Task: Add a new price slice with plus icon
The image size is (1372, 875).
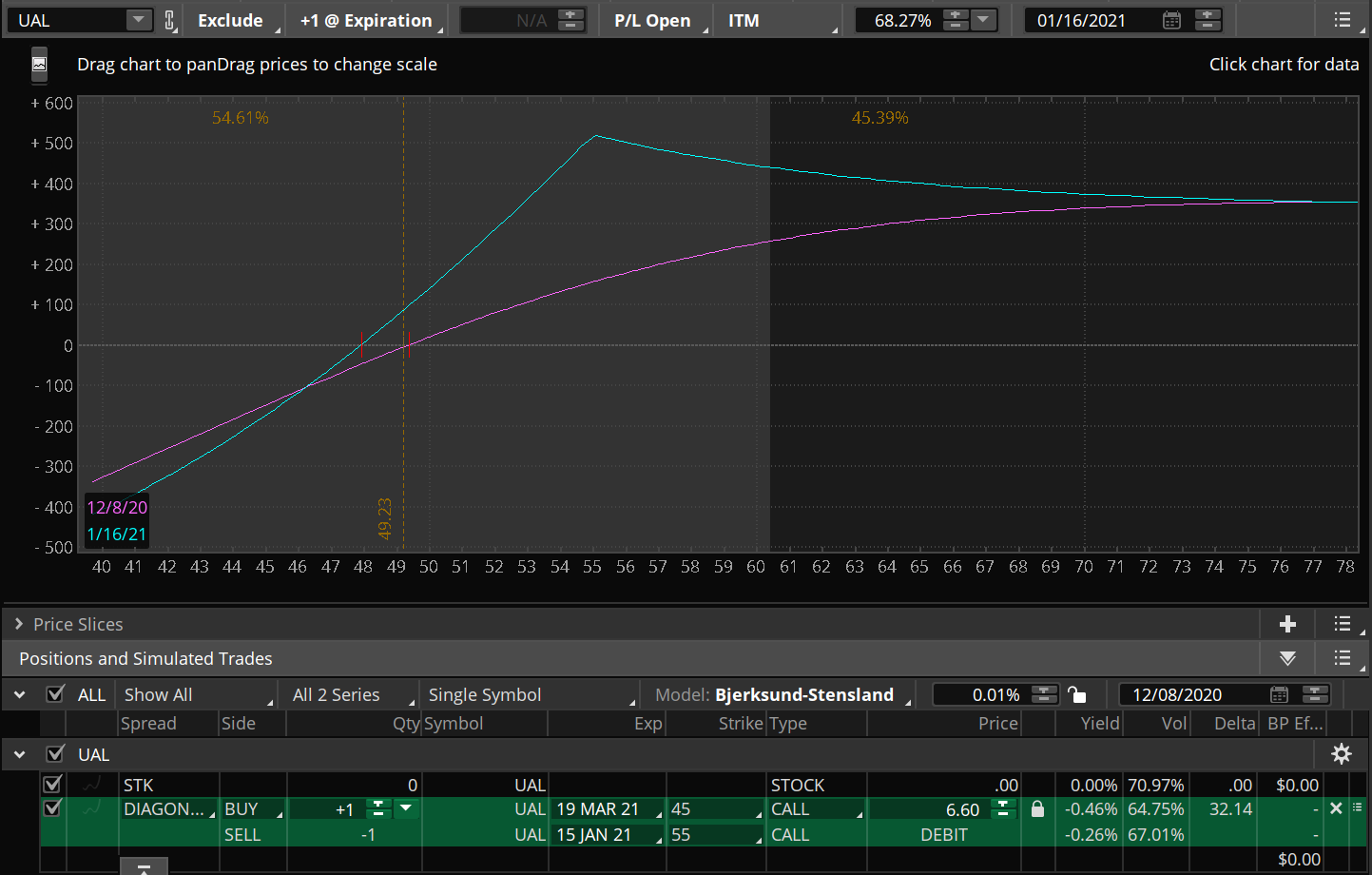Action: pos(1287,624)
